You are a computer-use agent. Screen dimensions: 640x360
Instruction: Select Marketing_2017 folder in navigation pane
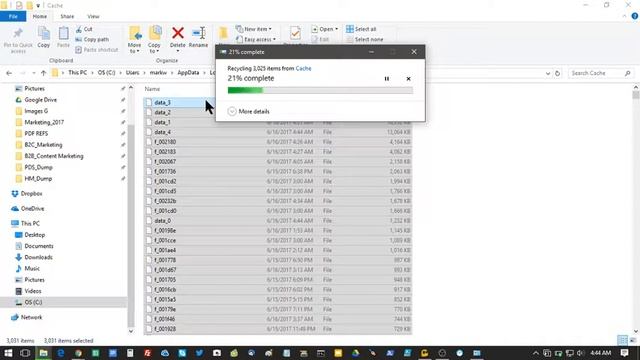tap(44, 122)
